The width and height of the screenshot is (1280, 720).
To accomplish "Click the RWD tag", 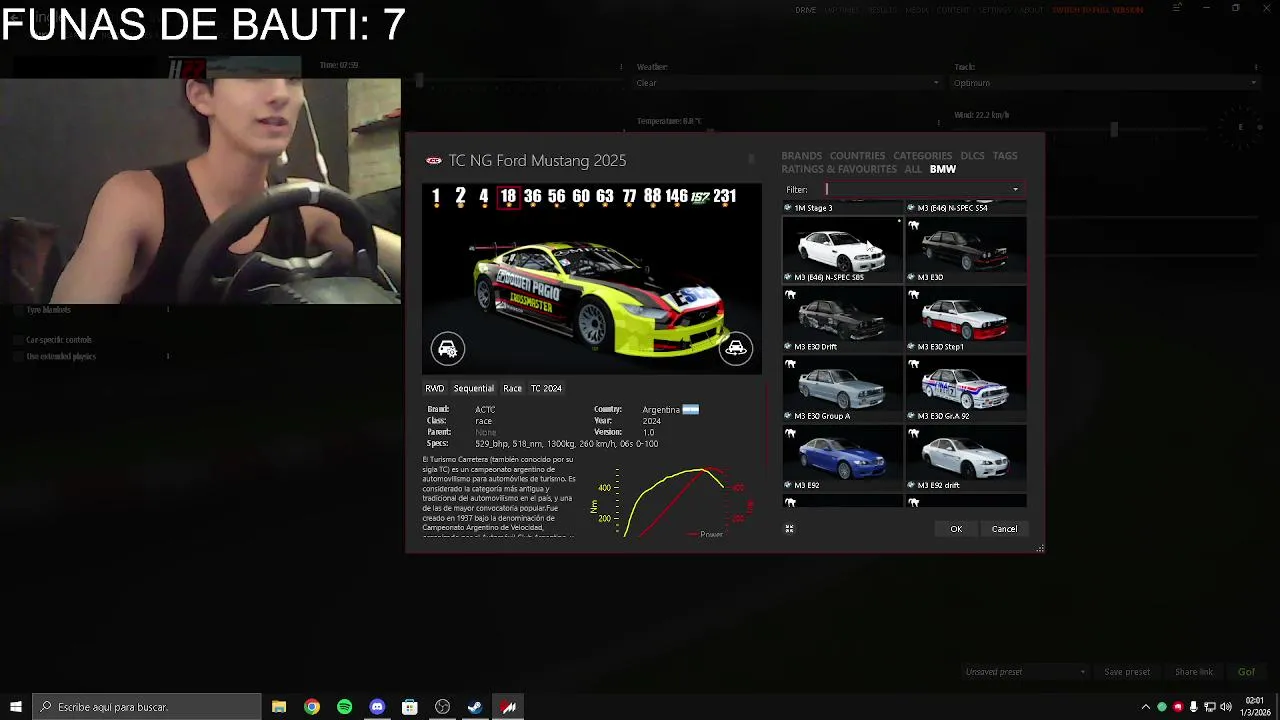I will 434,388.
